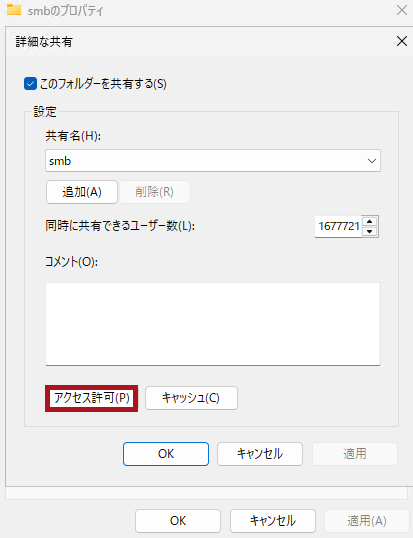This screenshot has height=538, width=413.
Task: Click the 追加(A) button
Action: tap(82, 192)
